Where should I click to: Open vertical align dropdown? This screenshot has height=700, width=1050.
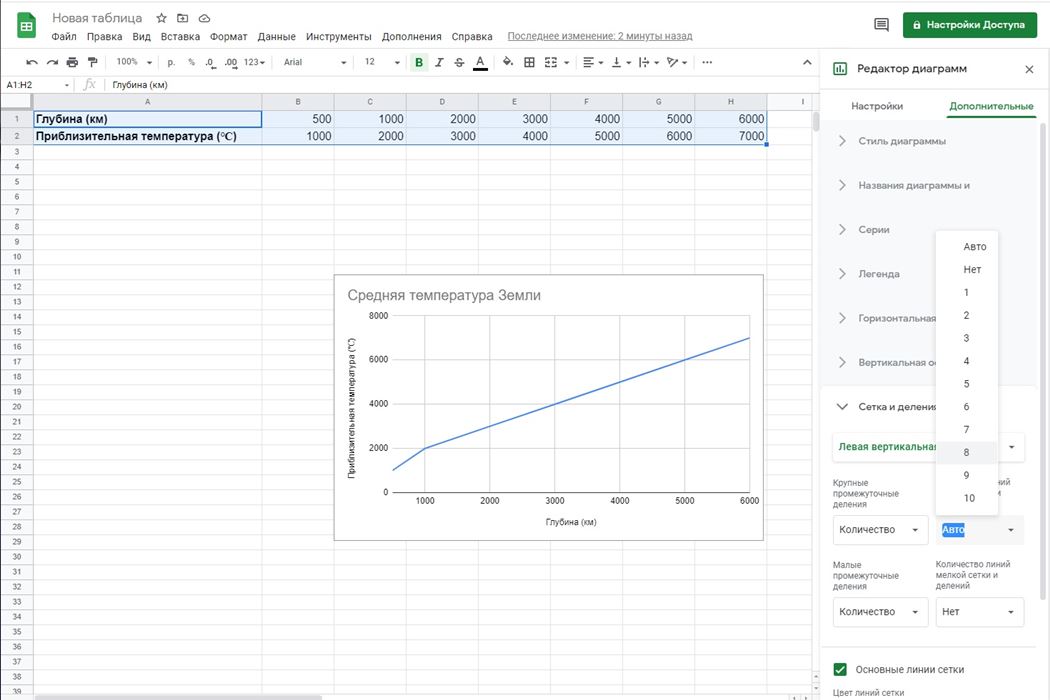pyautogui.click(x=621, y=62)
